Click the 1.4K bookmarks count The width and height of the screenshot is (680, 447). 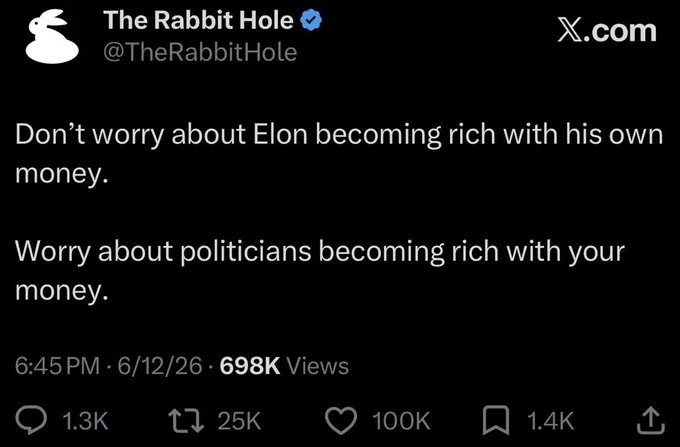point(551,421)
